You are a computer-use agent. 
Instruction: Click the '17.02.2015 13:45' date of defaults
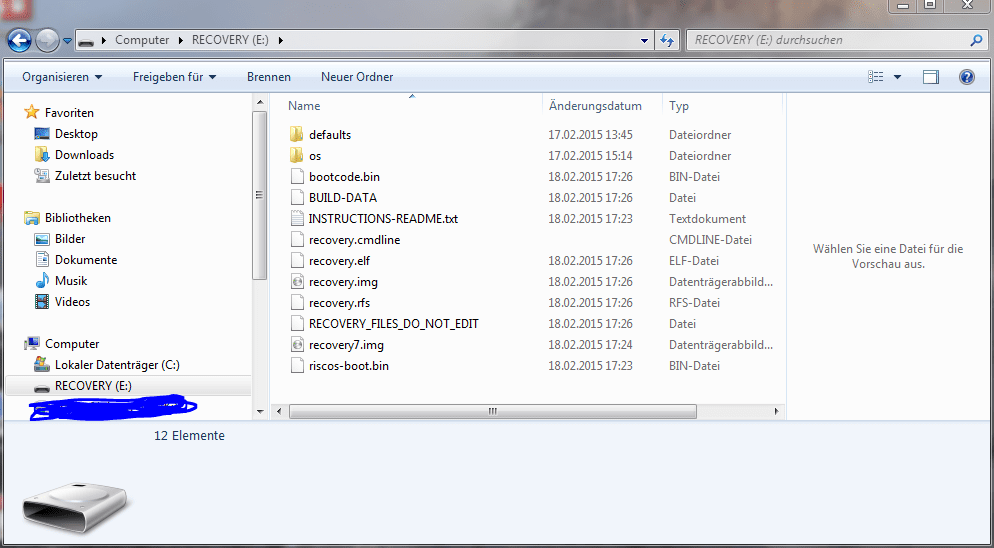pos(590,134)
